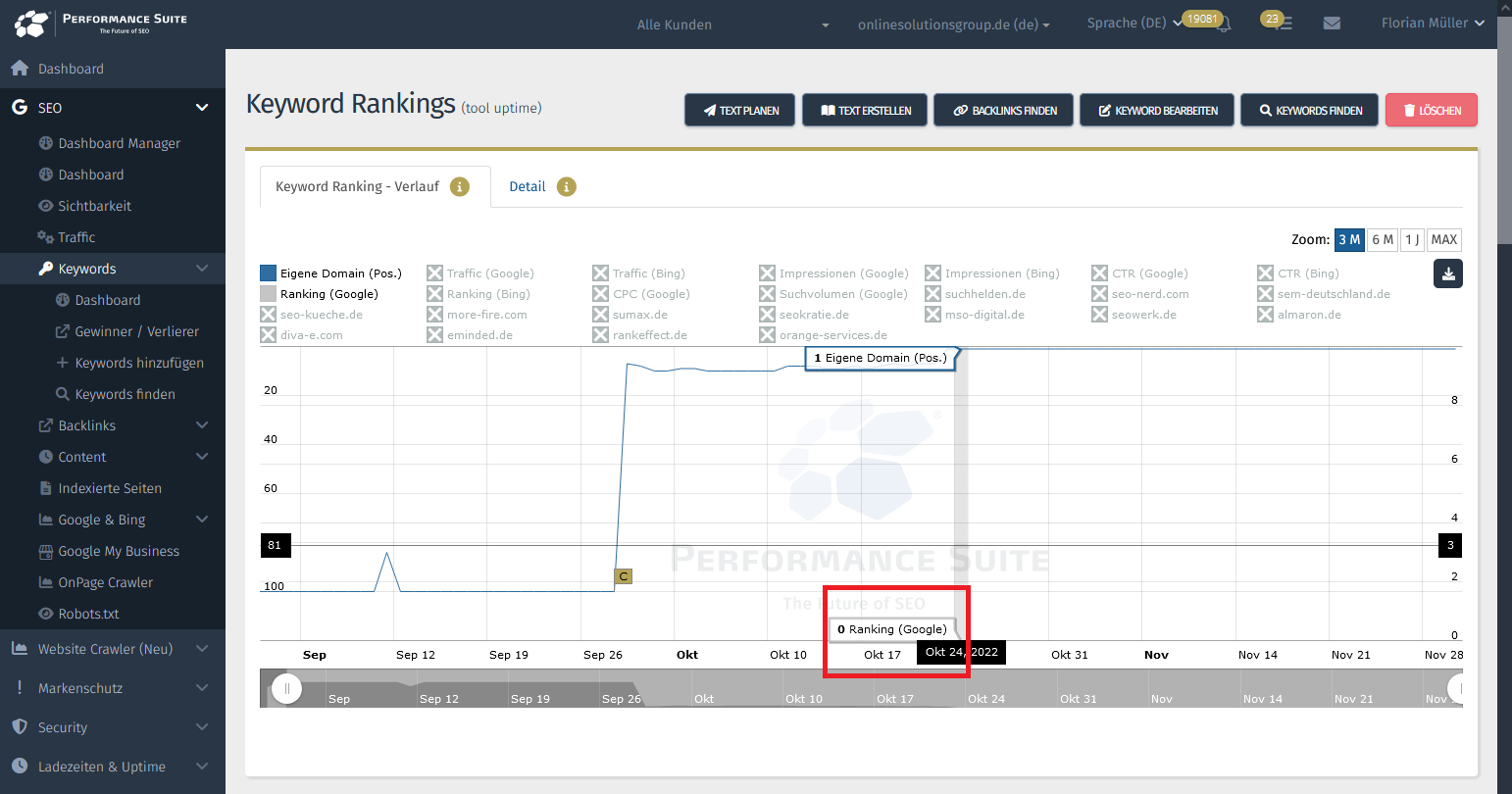
Task: Open the notifications bell icon
Action: (1224, 25)
